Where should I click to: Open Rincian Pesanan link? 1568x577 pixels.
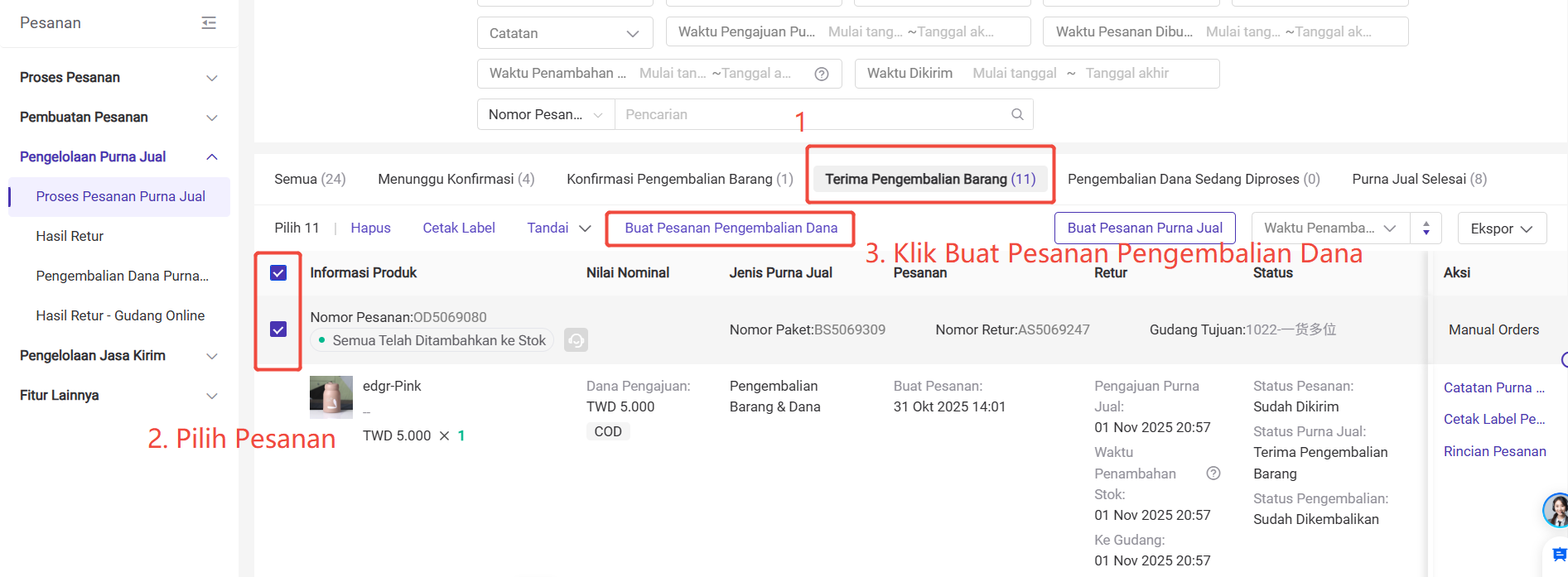click(1494, 451)
